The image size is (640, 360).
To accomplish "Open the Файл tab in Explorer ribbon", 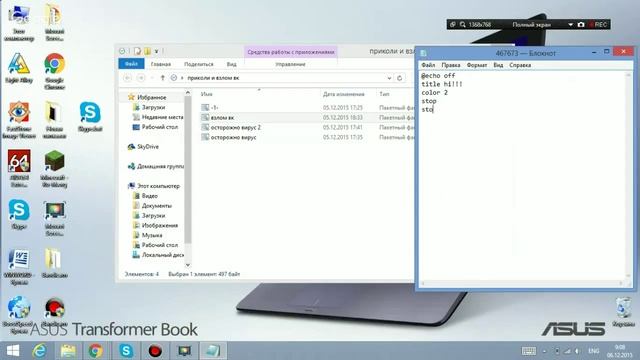I will (131, 64).
